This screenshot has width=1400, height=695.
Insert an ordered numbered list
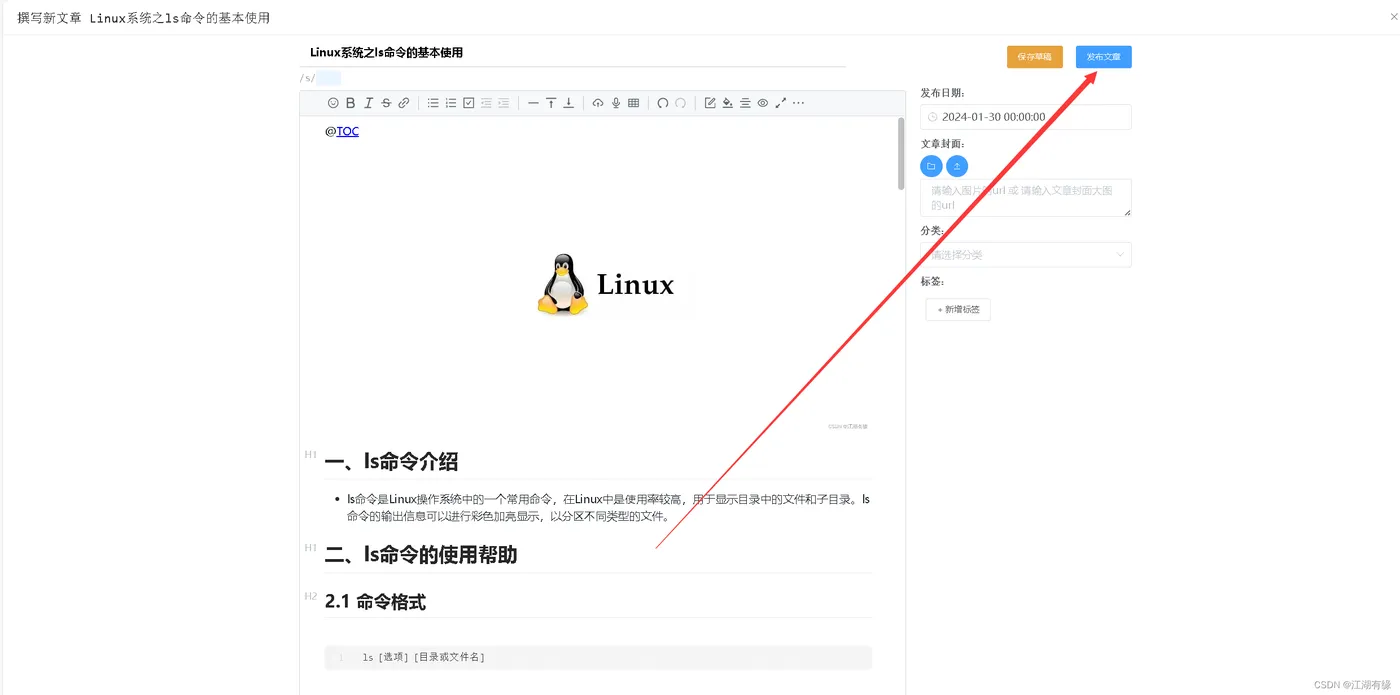pyautogui.click(x=451, y=103)
